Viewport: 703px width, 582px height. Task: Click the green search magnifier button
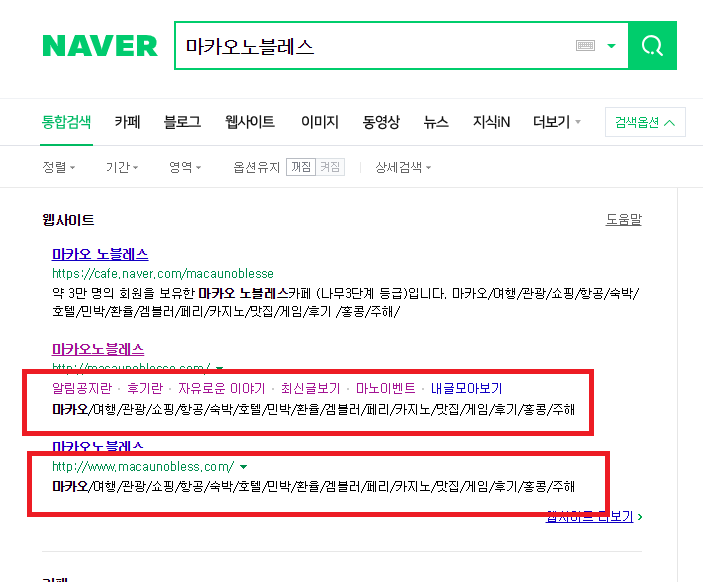[x=652, y=46]
